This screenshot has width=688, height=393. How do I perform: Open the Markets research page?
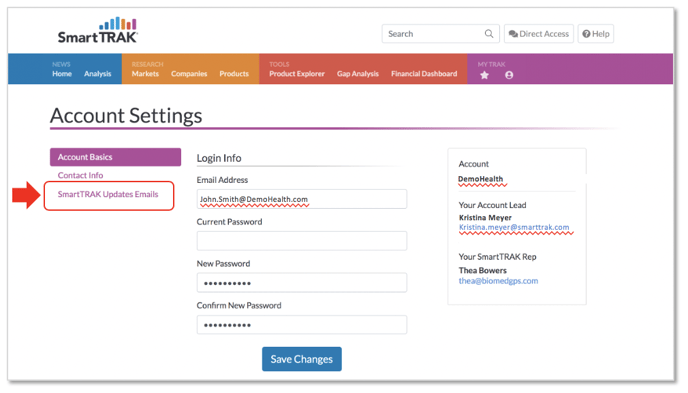pyautogui.click(x=145, y=74)
